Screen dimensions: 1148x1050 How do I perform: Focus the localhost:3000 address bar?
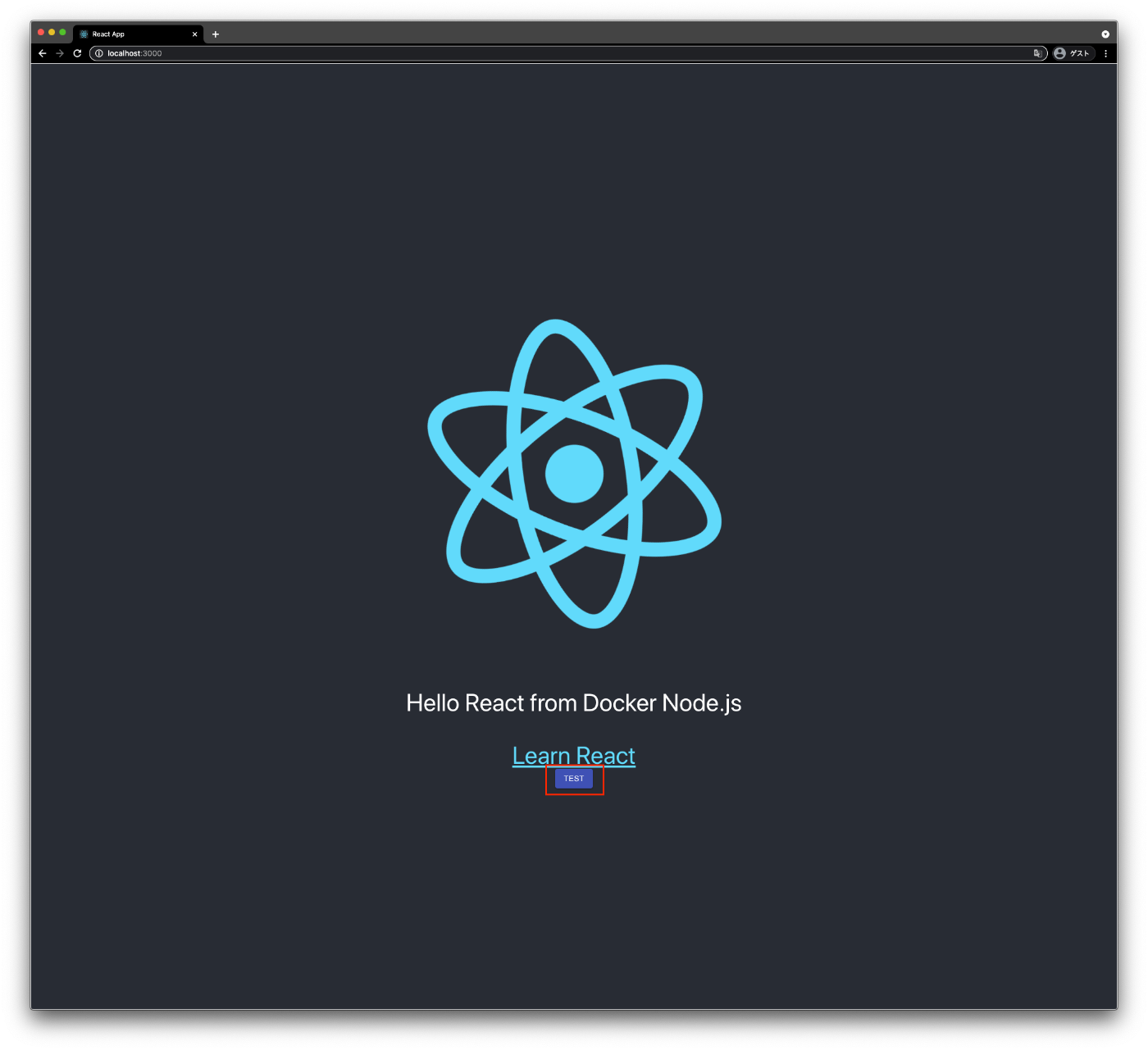[x=568, y=53]
